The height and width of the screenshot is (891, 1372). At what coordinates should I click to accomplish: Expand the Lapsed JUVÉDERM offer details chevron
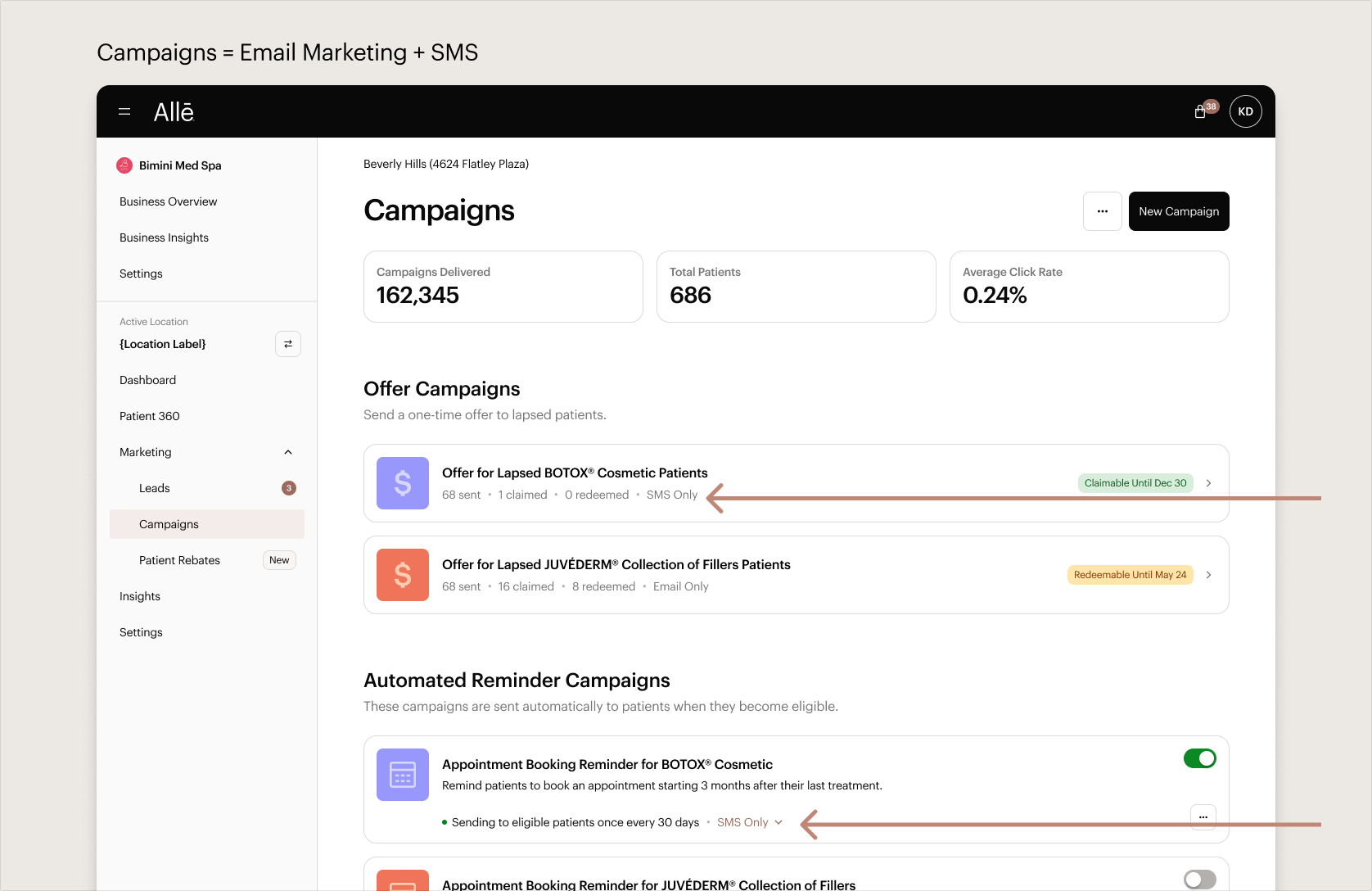pos(1208,575)
